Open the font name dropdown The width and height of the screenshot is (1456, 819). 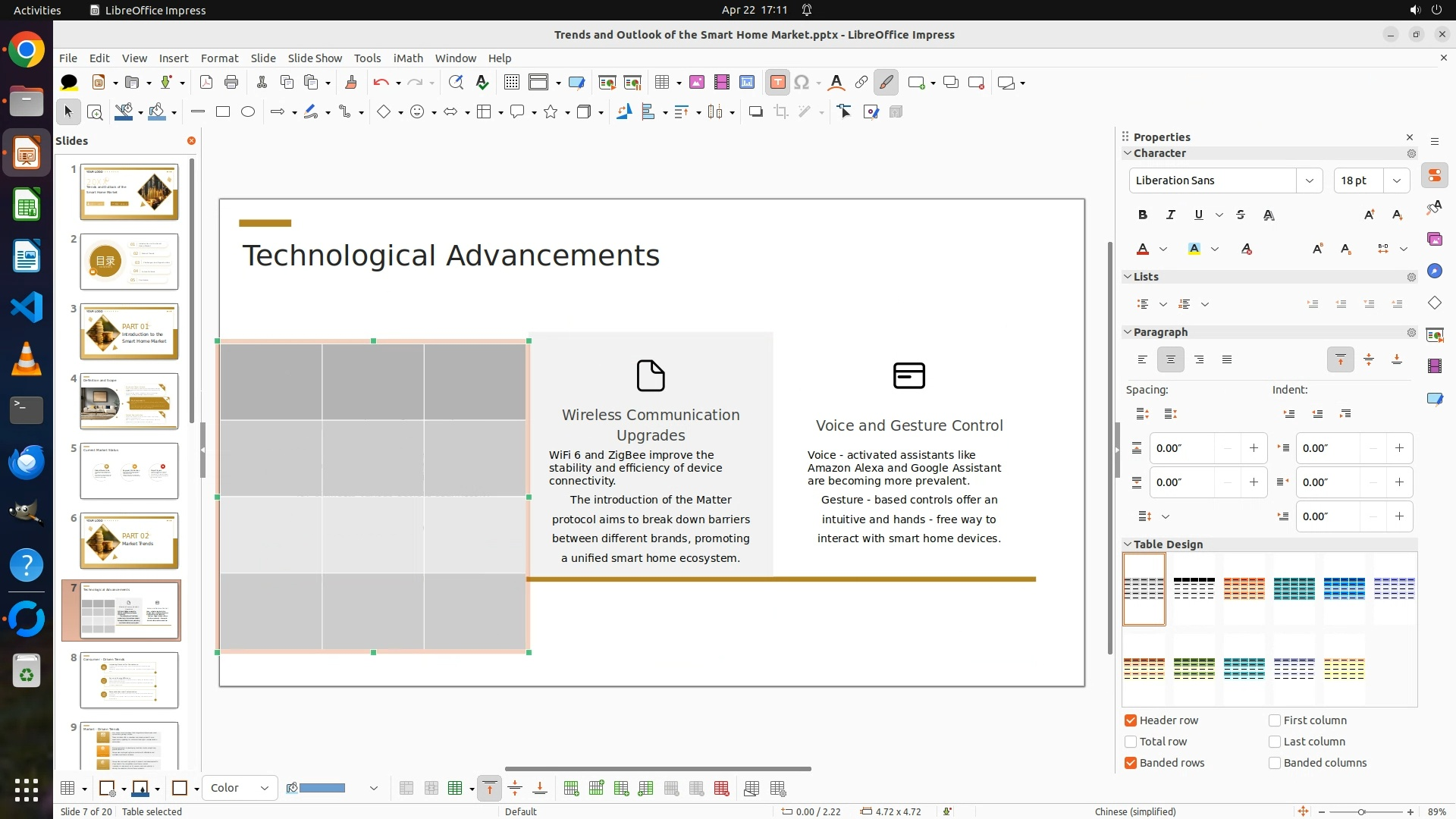tap(1310, 180)
